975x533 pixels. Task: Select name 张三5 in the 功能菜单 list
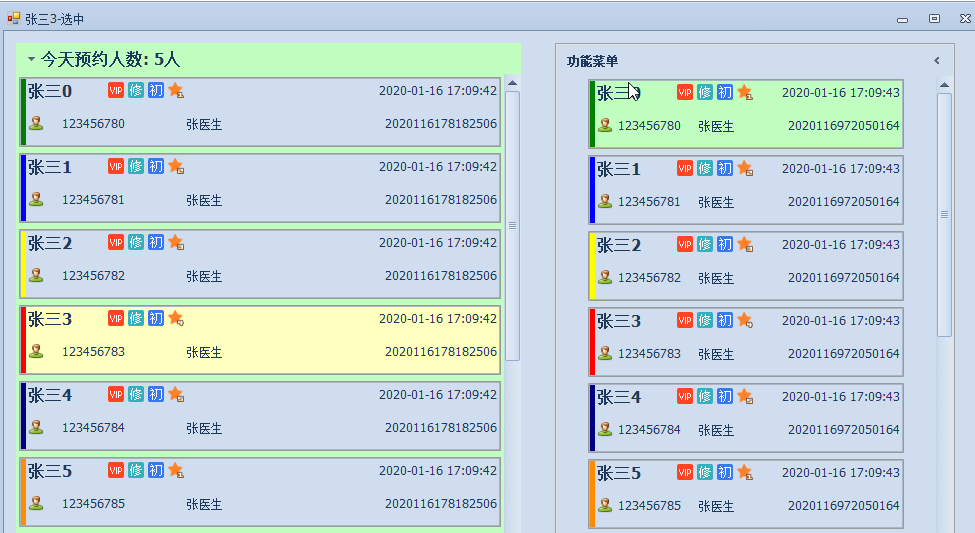[619, 473]
